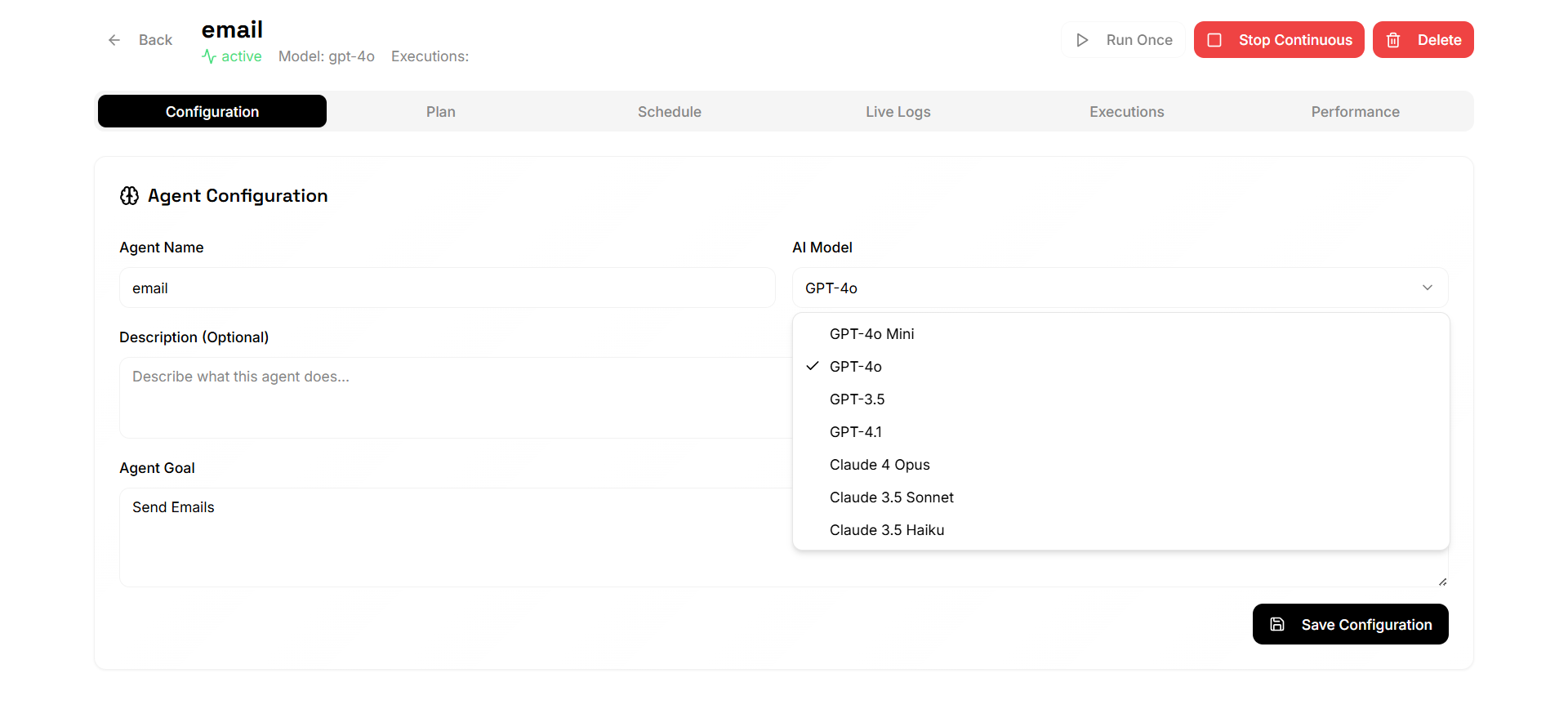Switch to the Executions tab
This screenshot has width=1568, height=727.
coord(1127,111)
